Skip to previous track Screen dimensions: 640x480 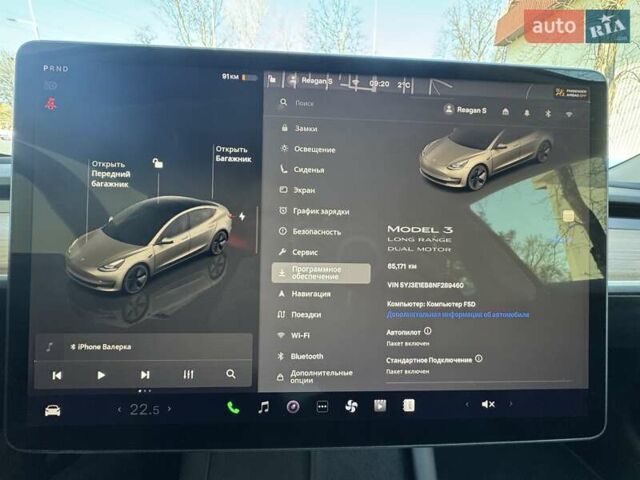tap(57, 375)
